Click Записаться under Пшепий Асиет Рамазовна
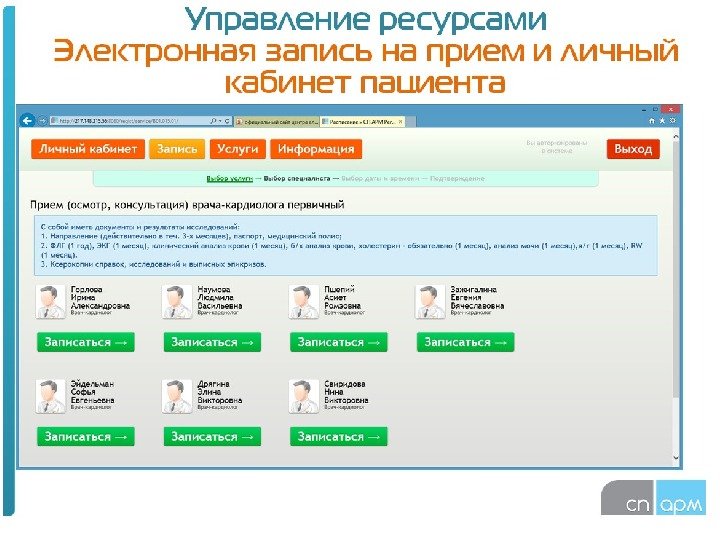The width and height of the screenshot is (720, 540). (x=339, y=343)
